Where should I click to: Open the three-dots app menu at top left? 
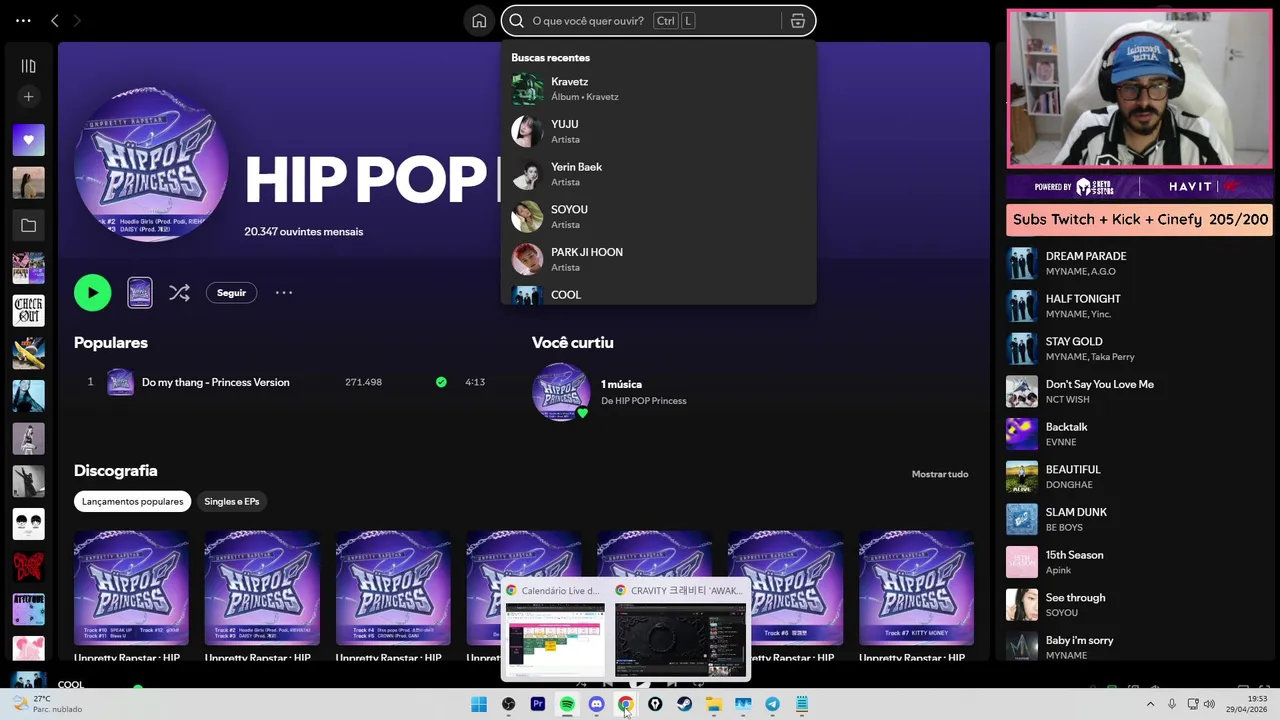click(23, 20)
